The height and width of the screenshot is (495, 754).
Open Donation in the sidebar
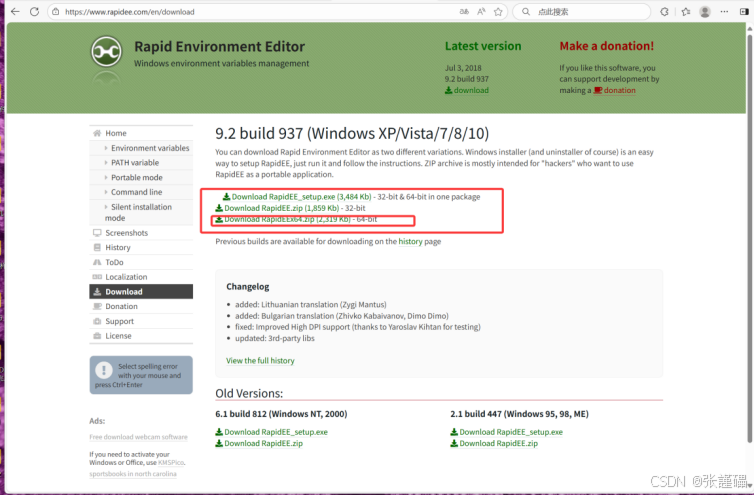(x=141, y=306)
